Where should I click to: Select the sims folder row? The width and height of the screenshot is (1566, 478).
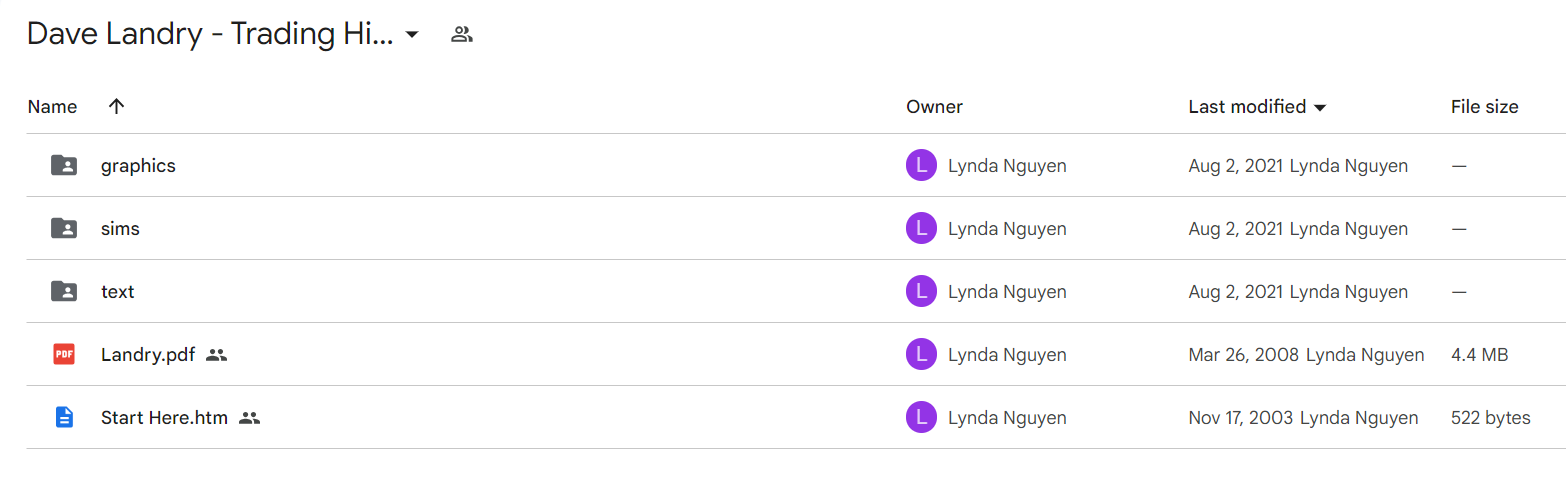point(796,229)
